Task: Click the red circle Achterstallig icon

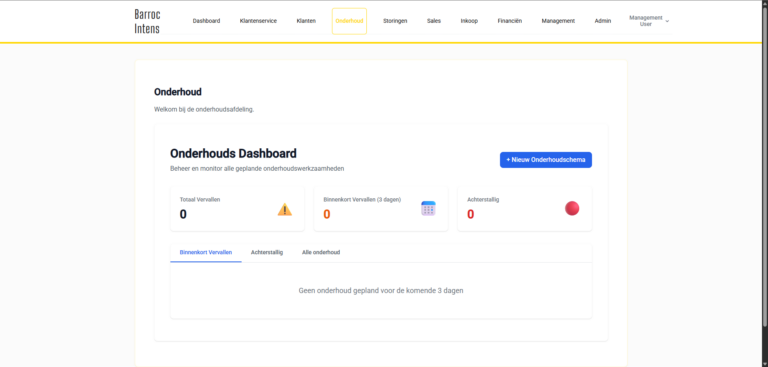Action: tap(572, 208)
